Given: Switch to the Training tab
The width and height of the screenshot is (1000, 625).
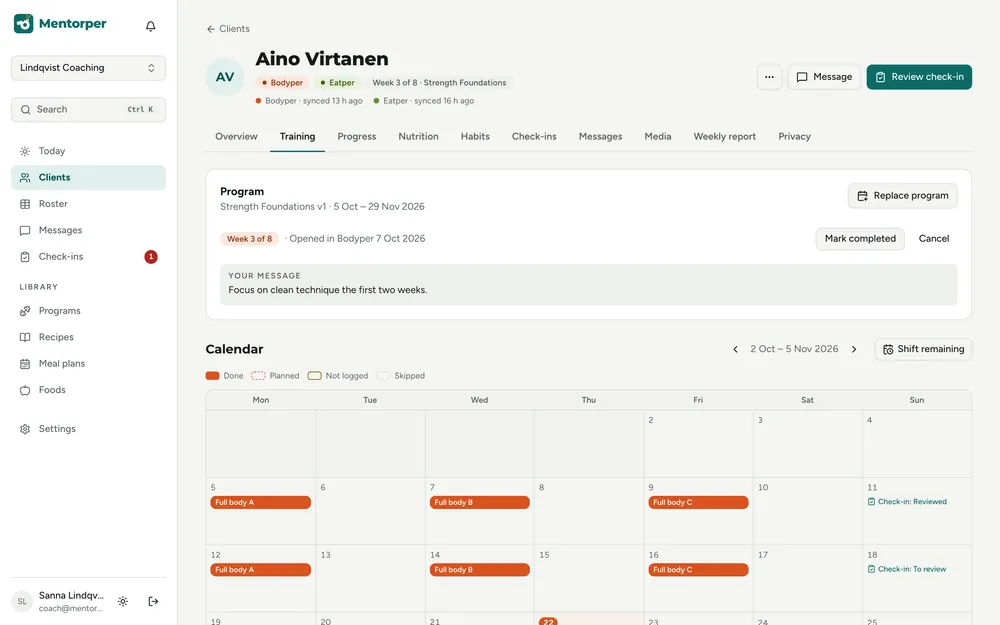Looking at the screenshot, I should coord(297,136).
